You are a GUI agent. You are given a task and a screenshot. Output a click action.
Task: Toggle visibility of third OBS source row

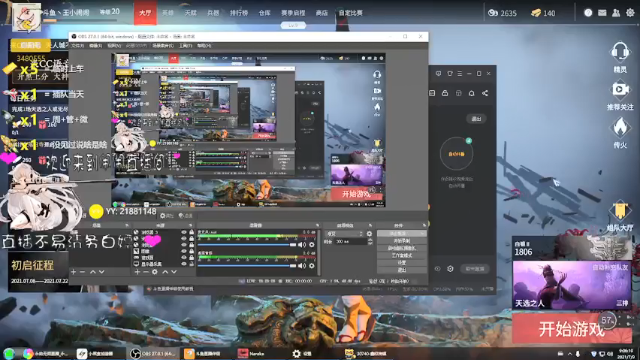pyautogui.click(x=184, y=245)
